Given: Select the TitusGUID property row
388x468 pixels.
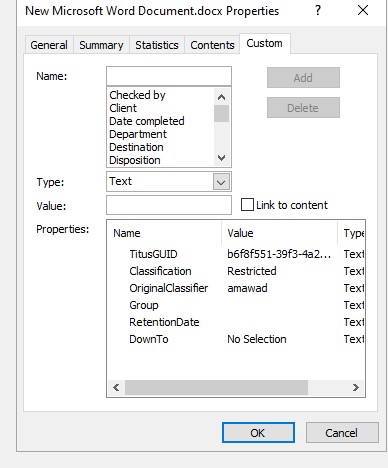Looking at the screenshot, I should point(236,254).
